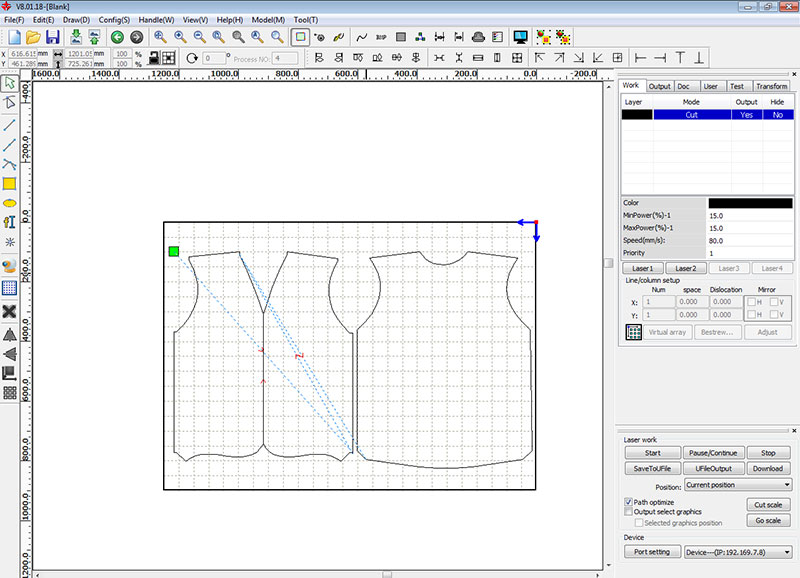Image resolution: width=800 pixels, height=578 pixels.
Task: Open the Config(S) menu
Action: (114, 20)
